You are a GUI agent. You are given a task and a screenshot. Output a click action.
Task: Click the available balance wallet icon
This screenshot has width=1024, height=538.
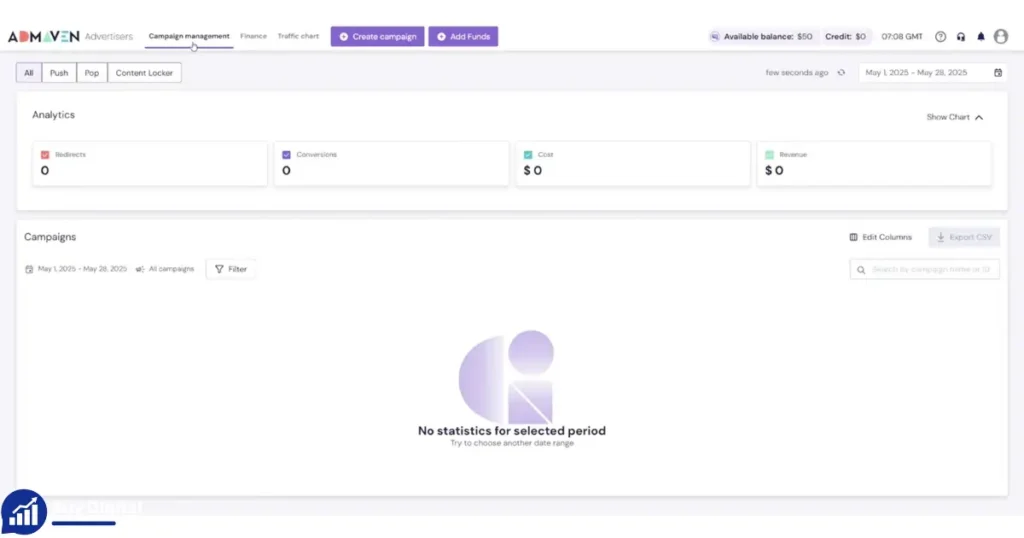pyautogui.click(x=714, y=37)
